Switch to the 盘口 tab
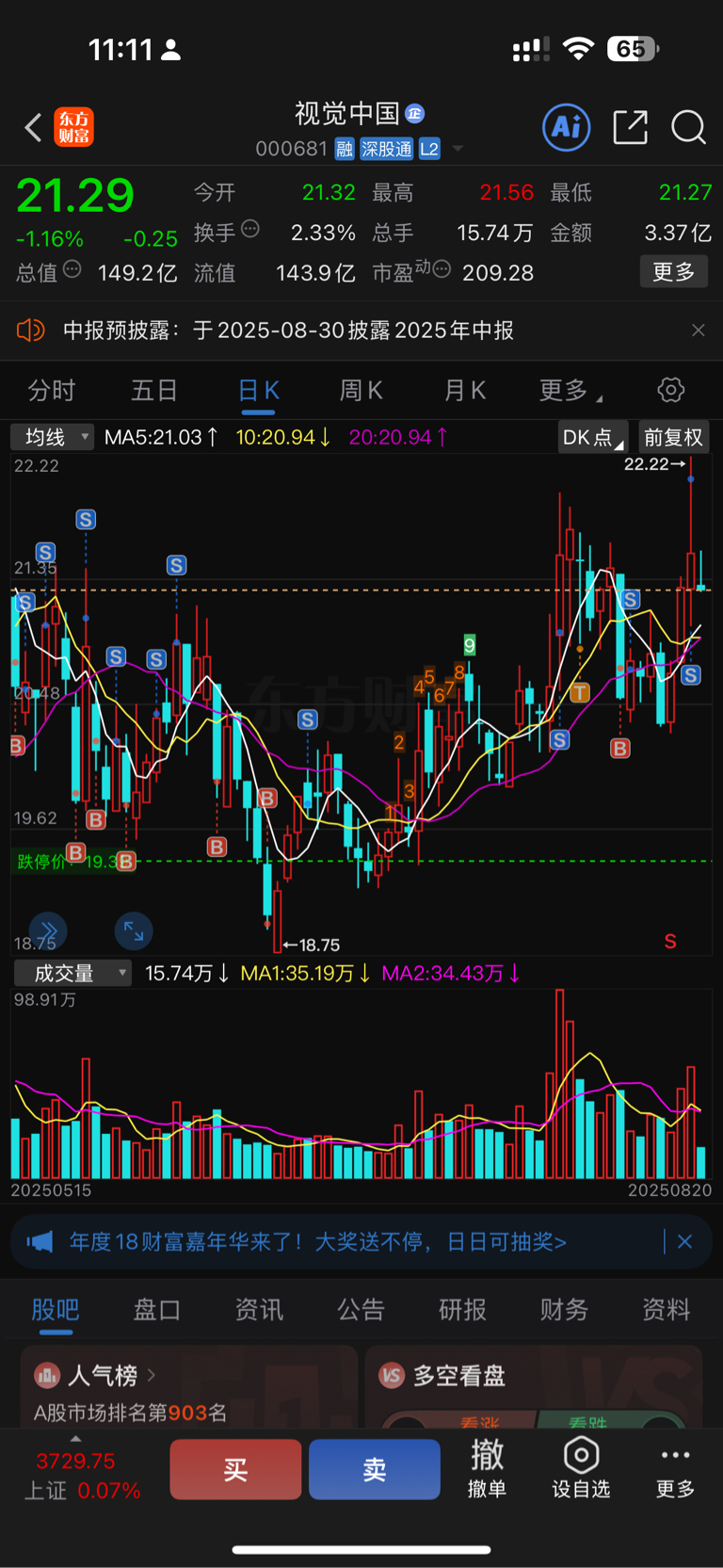723x1568 pixels. point(157,1310)
